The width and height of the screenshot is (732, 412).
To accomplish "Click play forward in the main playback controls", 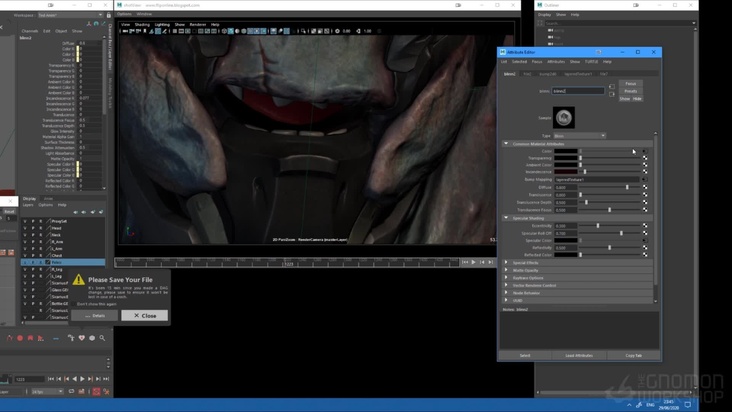I will coord(82,379).
